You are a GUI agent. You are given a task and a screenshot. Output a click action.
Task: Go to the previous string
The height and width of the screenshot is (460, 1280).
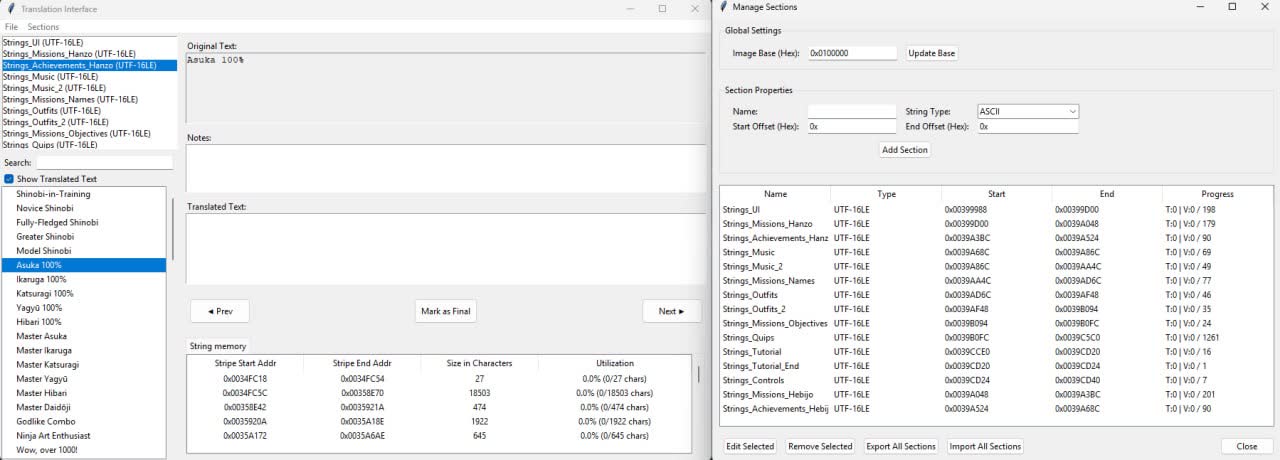click(x=219, y=311)
